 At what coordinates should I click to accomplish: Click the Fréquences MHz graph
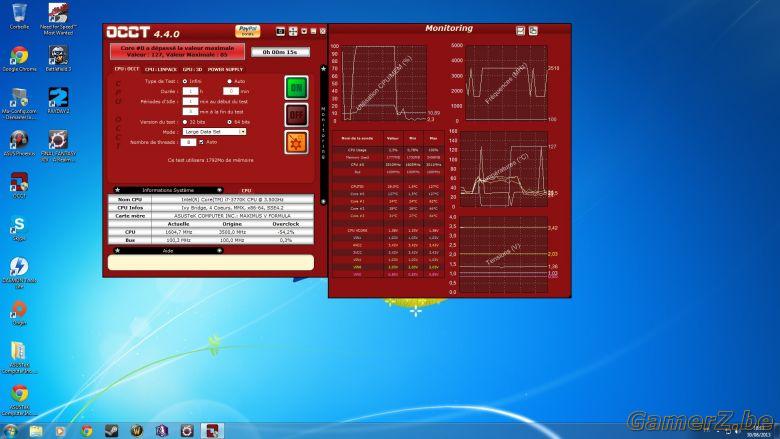pos(506,83)
